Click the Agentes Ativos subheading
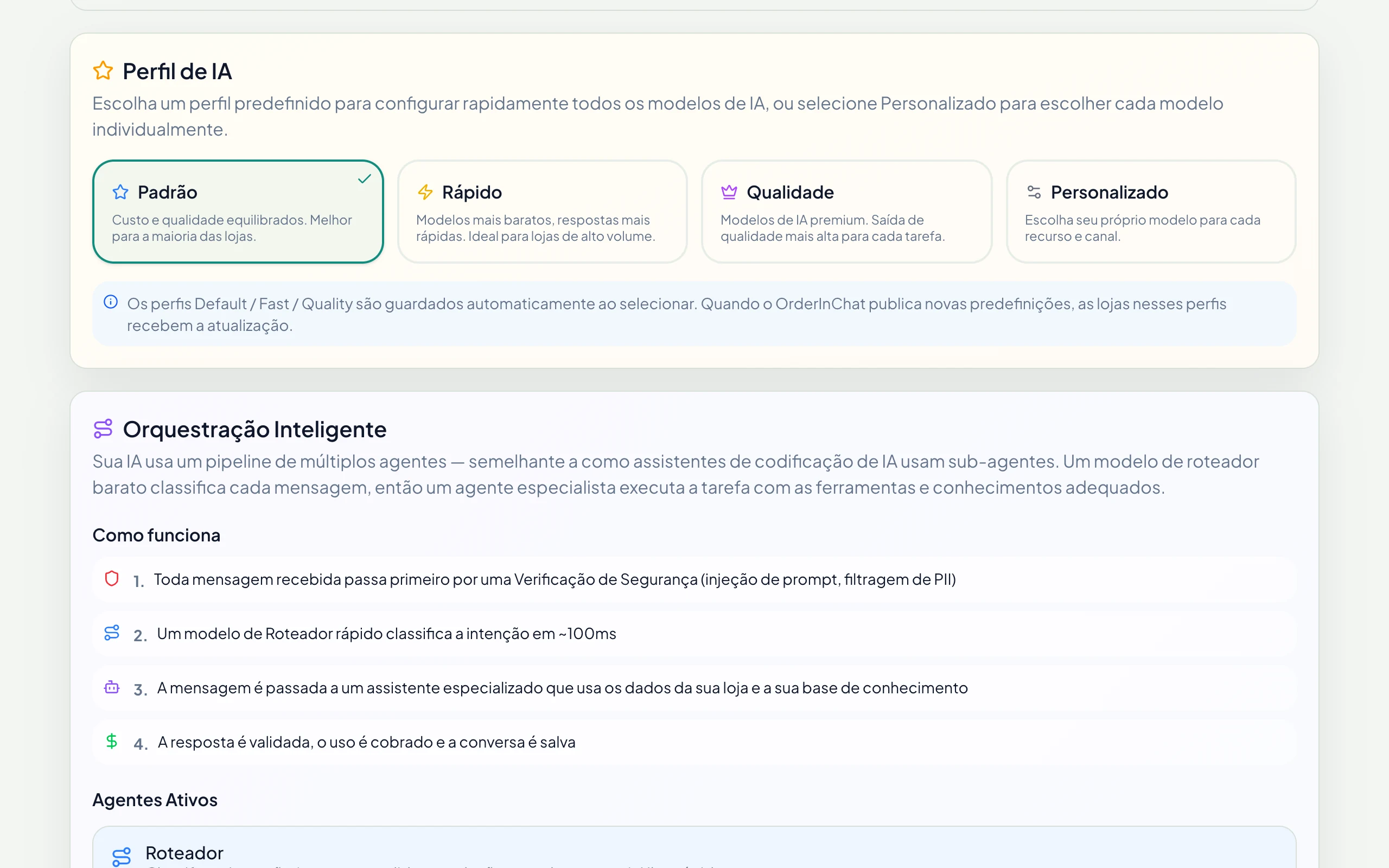The width and height of the screenshot is (1389, 868). 155,800
